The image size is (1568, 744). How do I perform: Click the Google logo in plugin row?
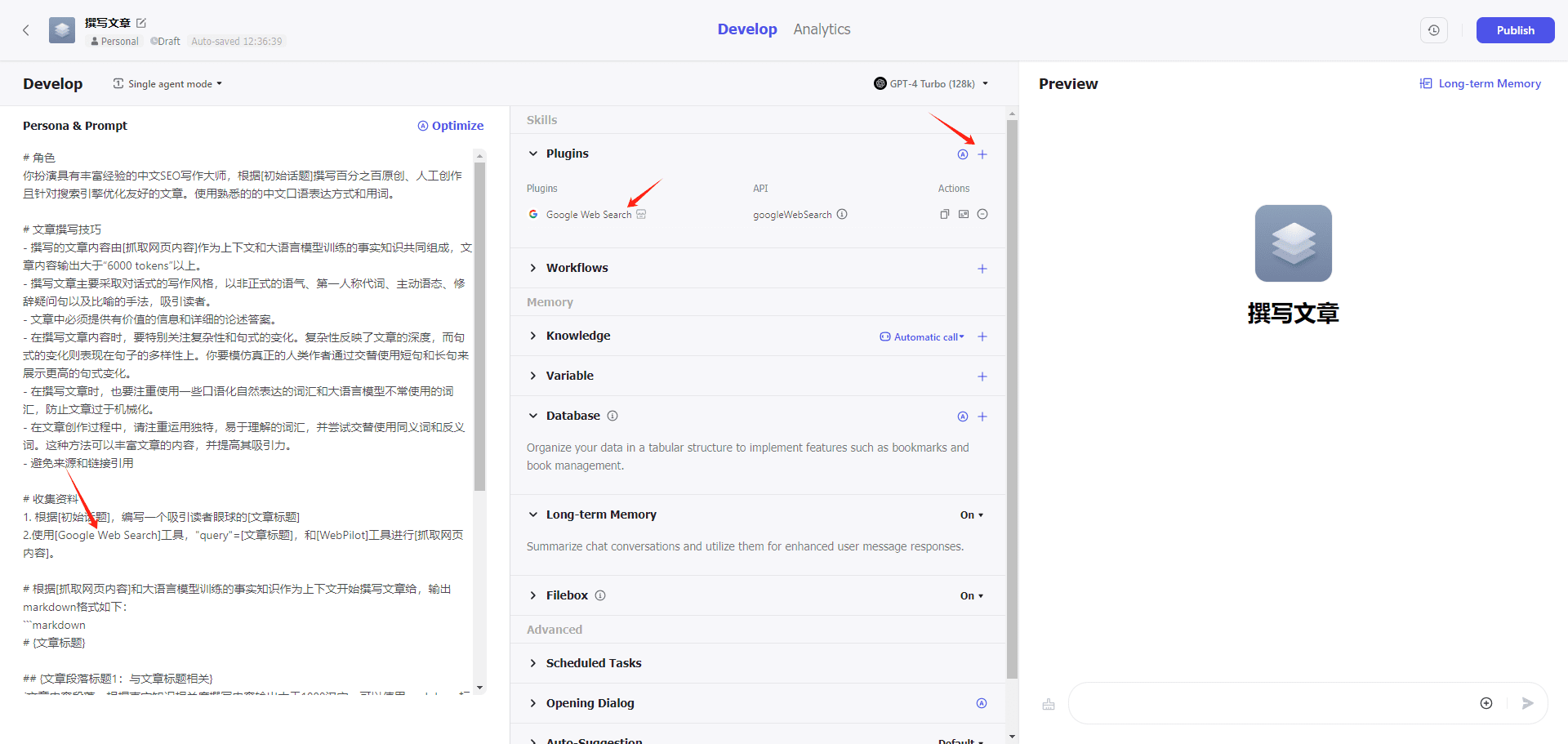click(533, 214)
